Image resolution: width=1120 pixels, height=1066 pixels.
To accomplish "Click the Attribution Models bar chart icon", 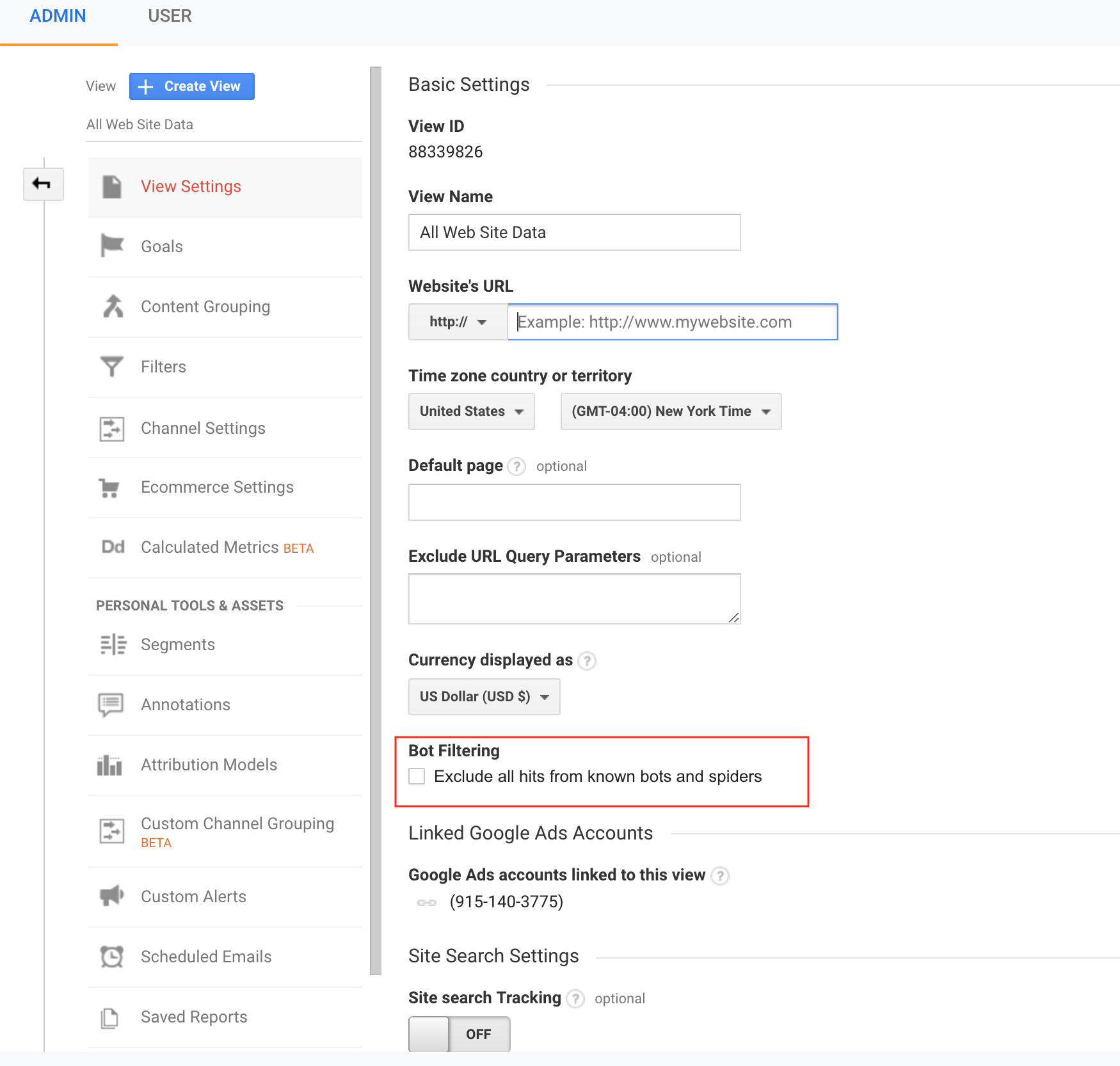I will (x=109, y=765).
